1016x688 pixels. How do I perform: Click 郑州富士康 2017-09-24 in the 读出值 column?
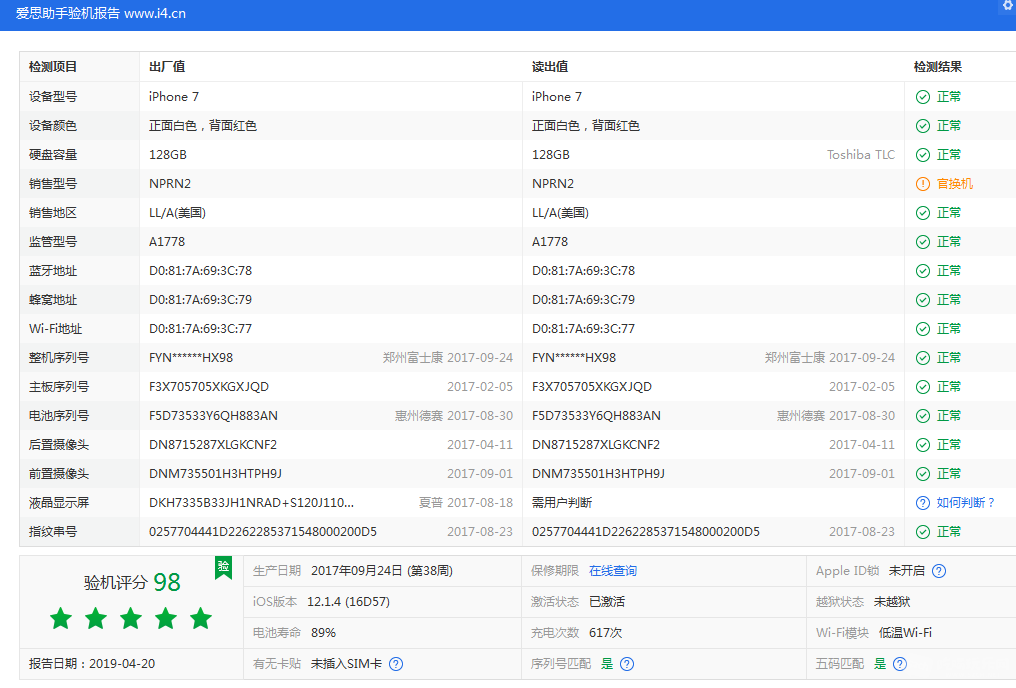829,358
